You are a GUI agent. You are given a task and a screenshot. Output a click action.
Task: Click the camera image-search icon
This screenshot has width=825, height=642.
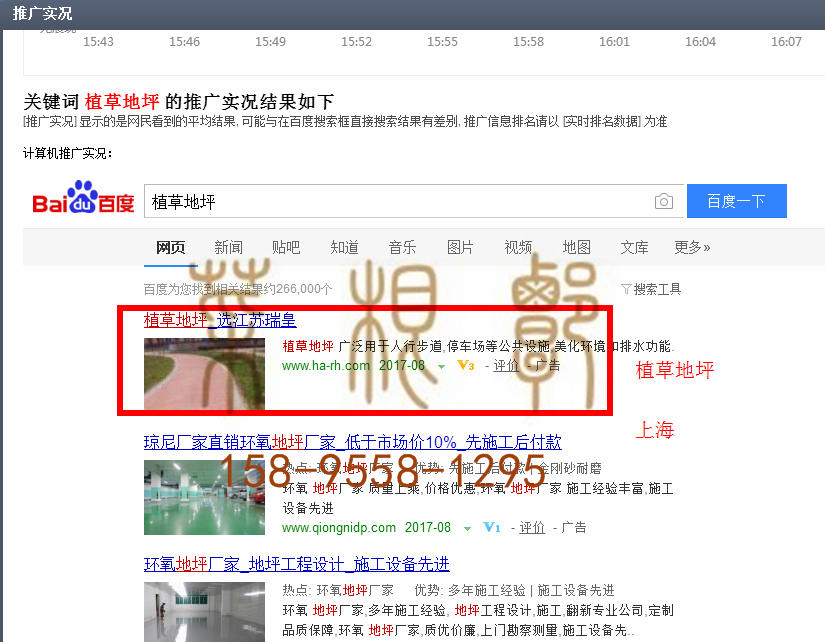pyautogui.click(x=663, y=201)
